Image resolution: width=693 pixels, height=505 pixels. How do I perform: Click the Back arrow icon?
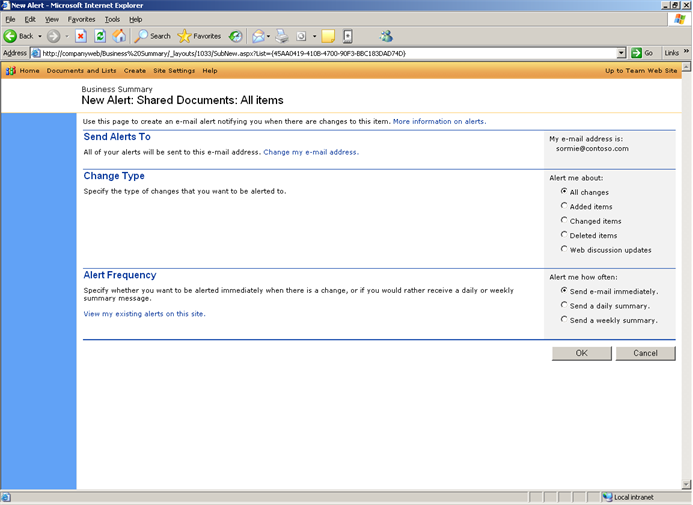[x=10, y=36]
